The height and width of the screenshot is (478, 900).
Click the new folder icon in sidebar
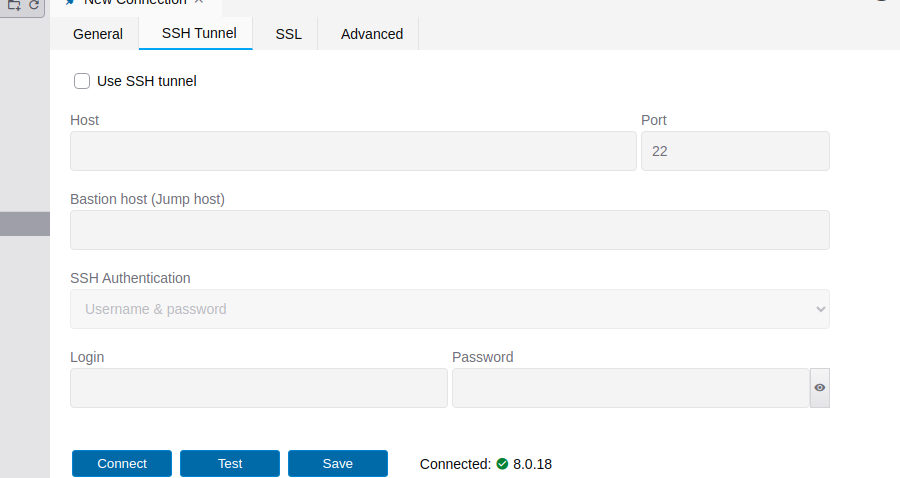[x=14, y=5]
